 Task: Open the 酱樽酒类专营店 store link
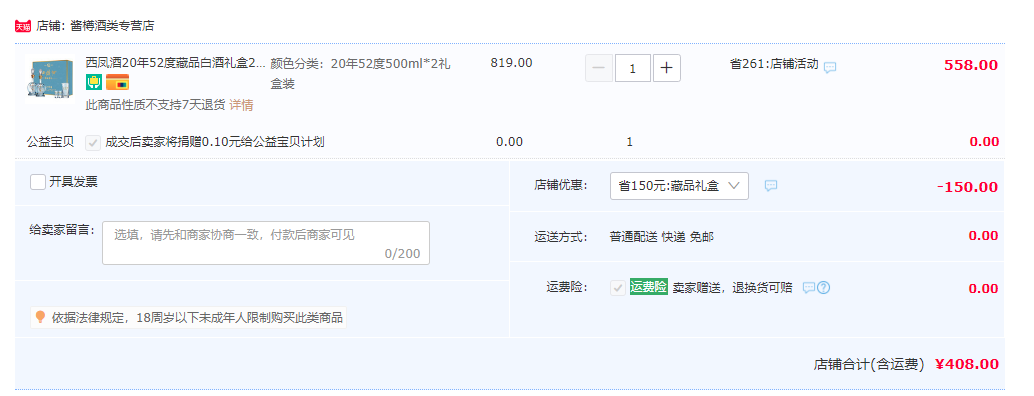point(112,26)
